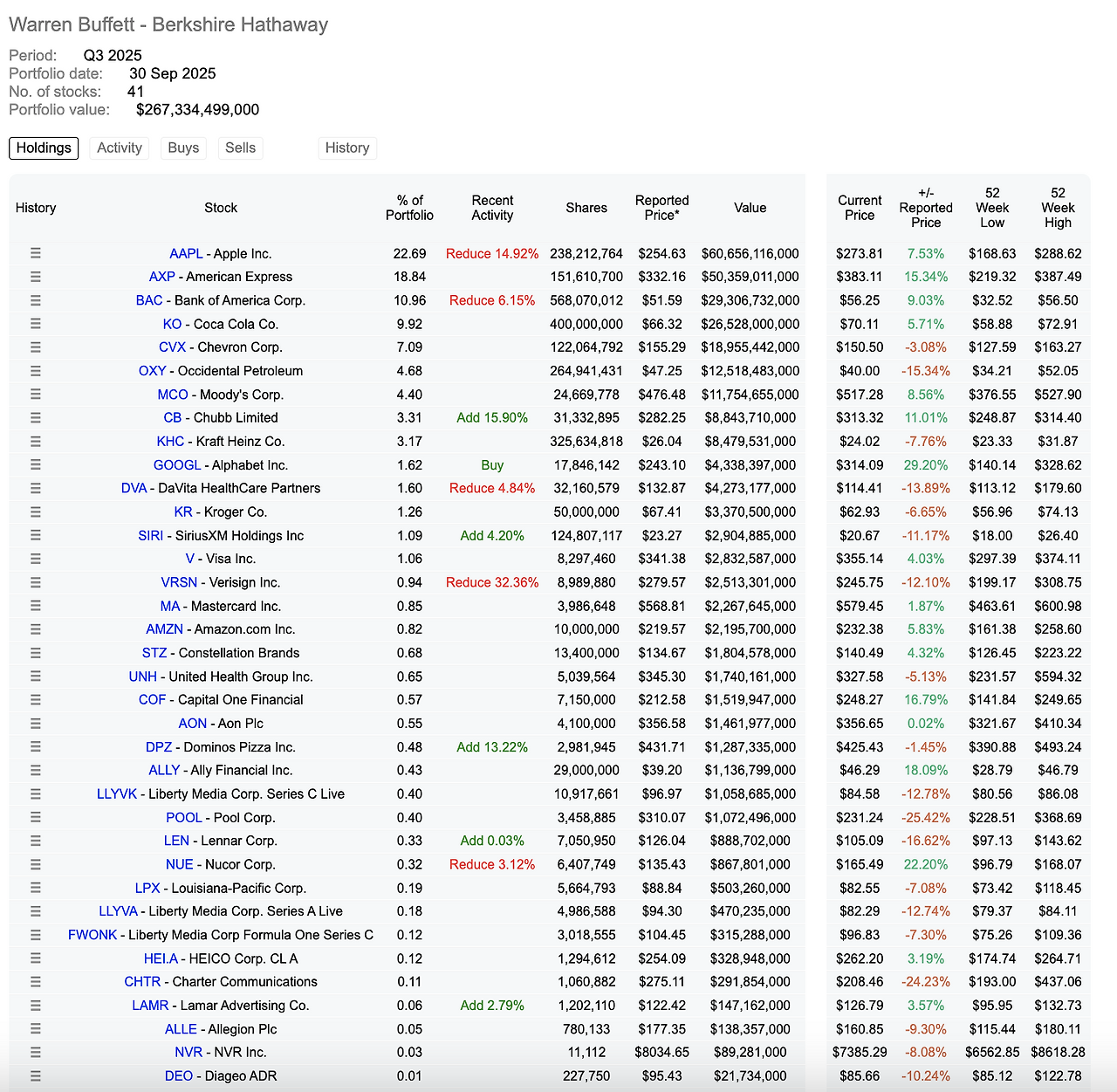Click the 'Stock' column header

coord(221,208)
